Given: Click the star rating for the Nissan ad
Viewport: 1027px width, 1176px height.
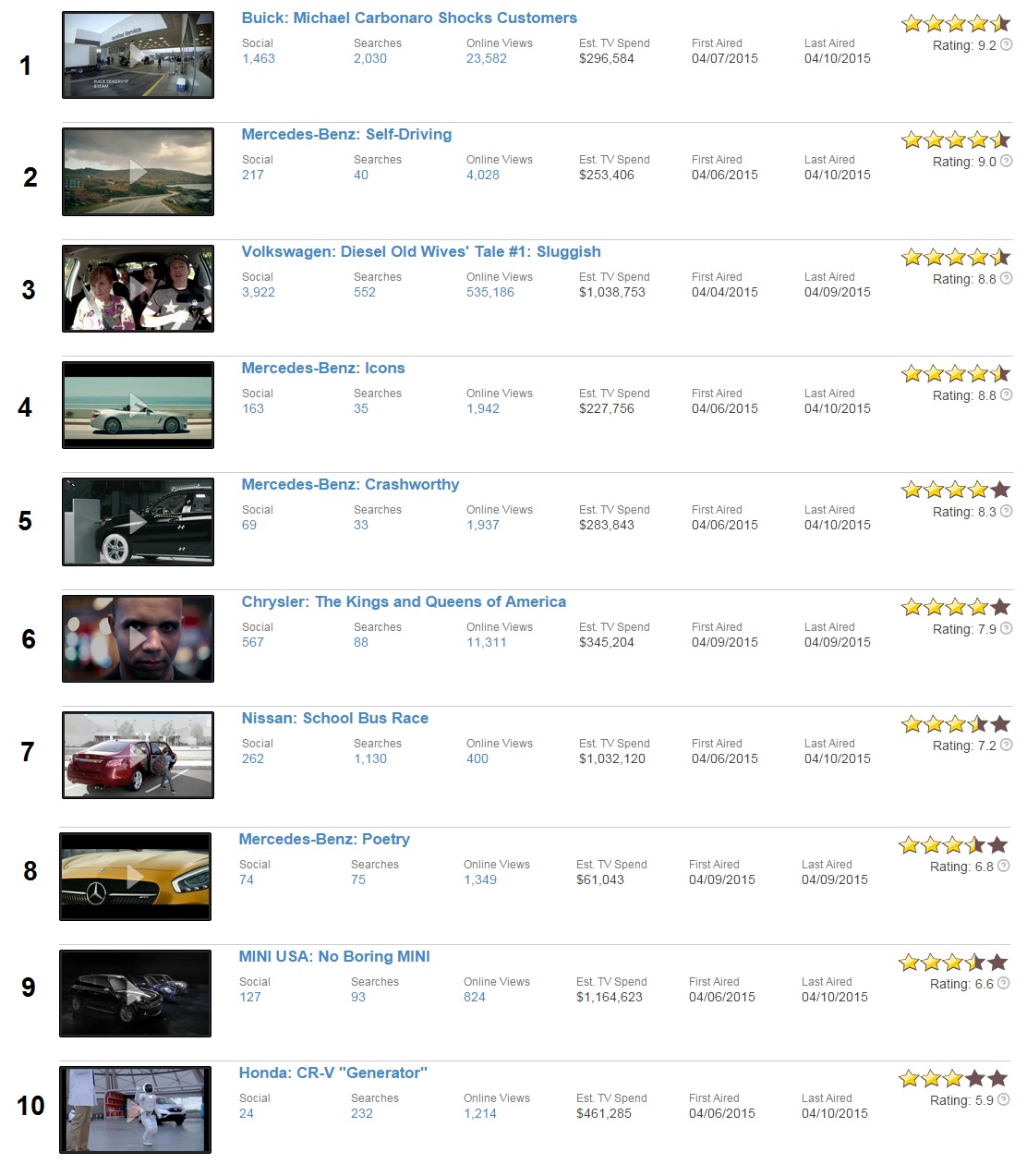Looking at the screenshot, I should coord(956,723).
